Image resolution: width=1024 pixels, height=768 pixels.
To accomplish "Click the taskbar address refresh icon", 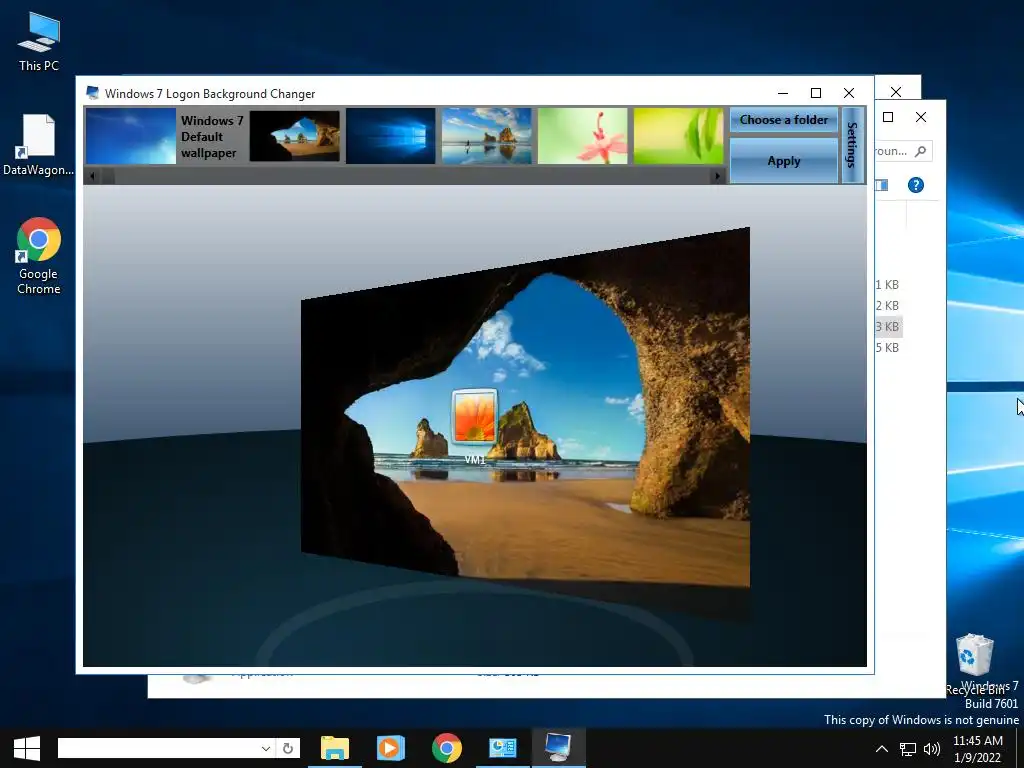I will pos(288,748).
